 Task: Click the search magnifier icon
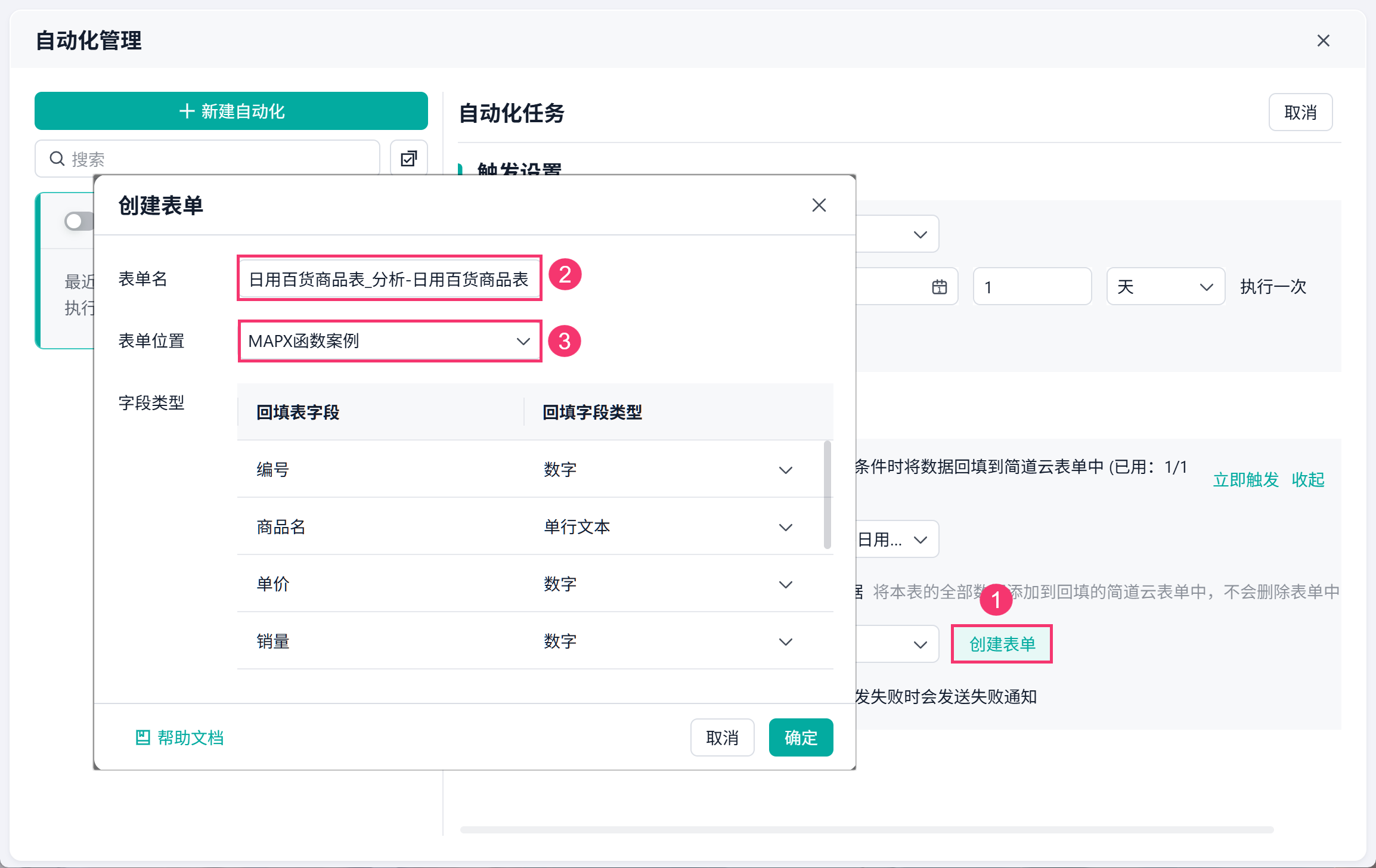tap(57, 159)
